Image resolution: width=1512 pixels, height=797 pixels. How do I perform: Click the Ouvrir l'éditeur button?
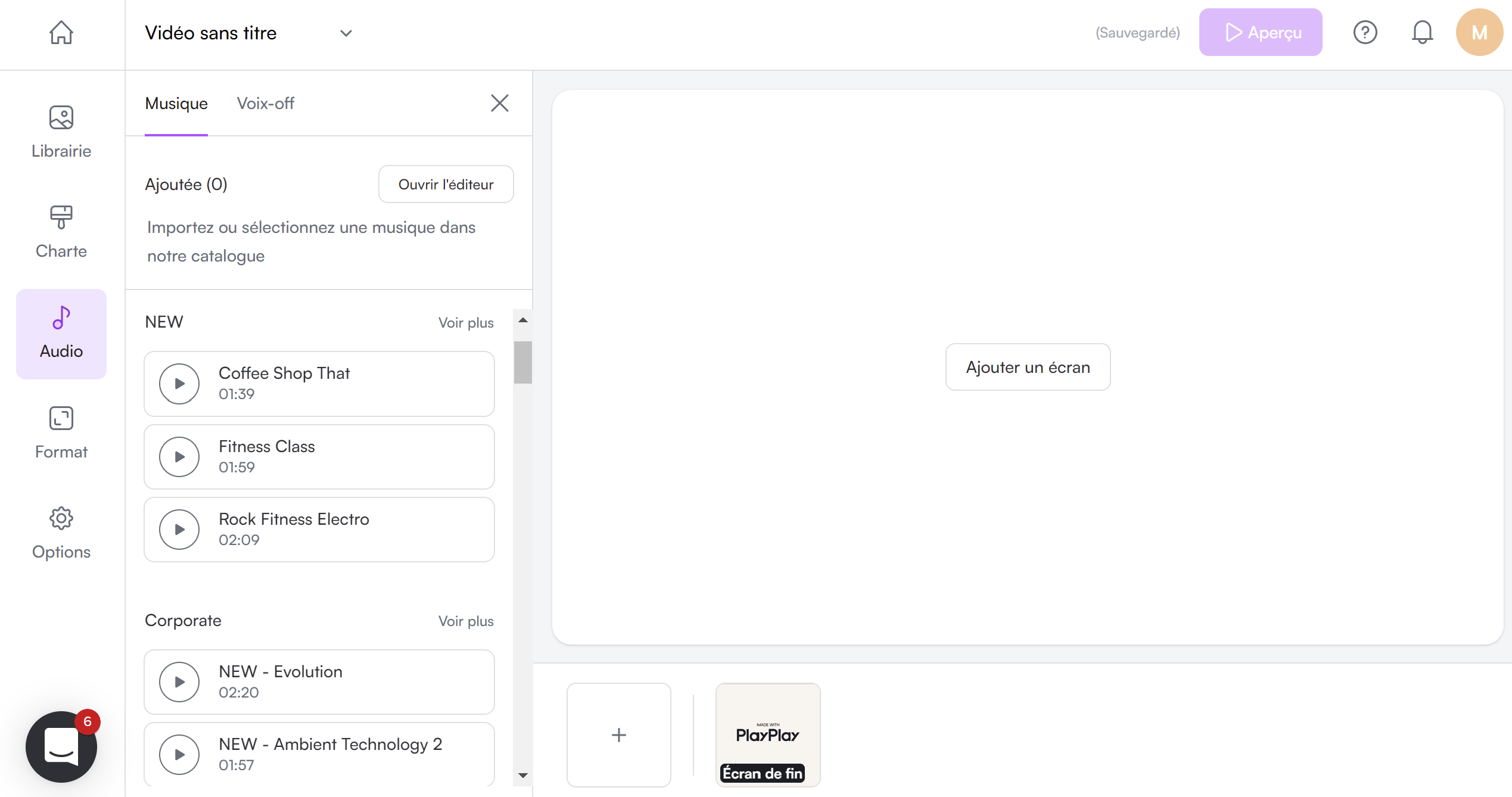(446, 184)
